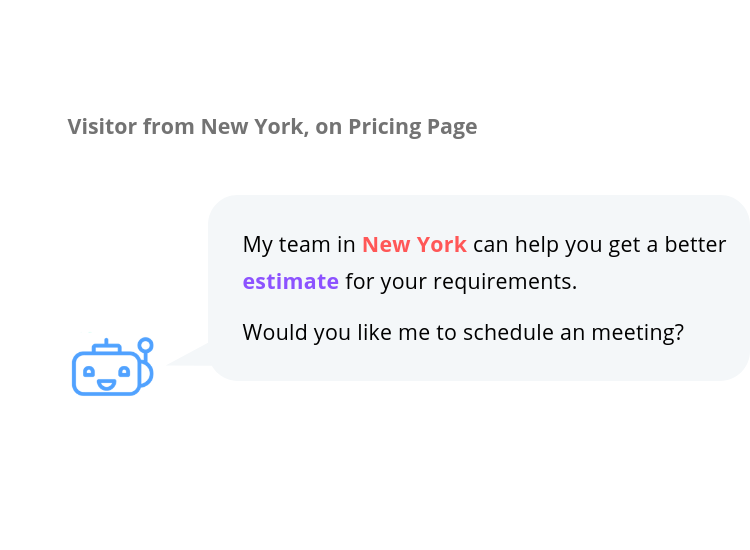750x550 pixels.
Task: Click "can help you get a better" text
Action: (x=599, y=244)
